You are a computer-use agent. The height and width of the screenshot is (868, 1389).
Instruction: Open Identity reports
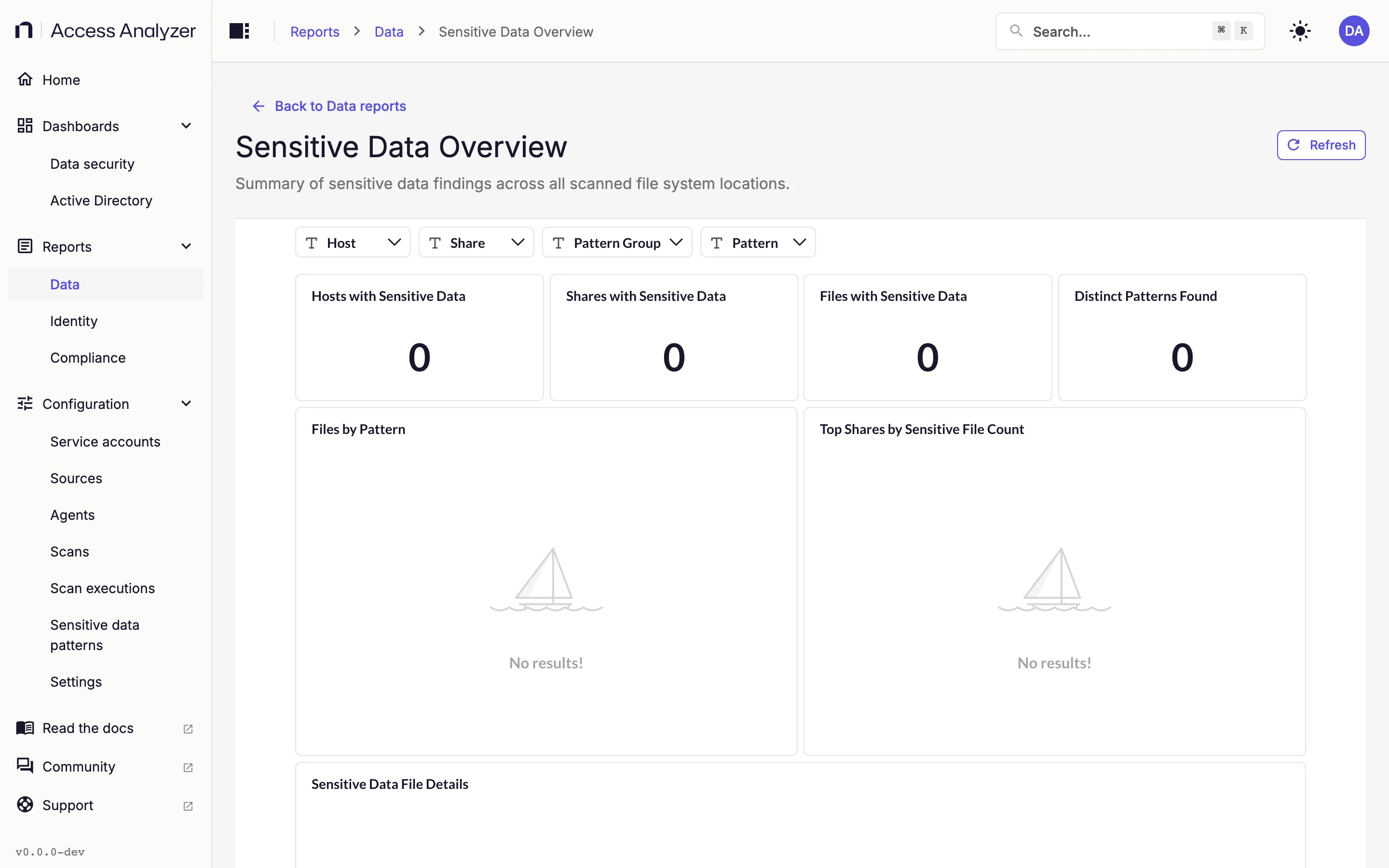(x=106, y=321)
